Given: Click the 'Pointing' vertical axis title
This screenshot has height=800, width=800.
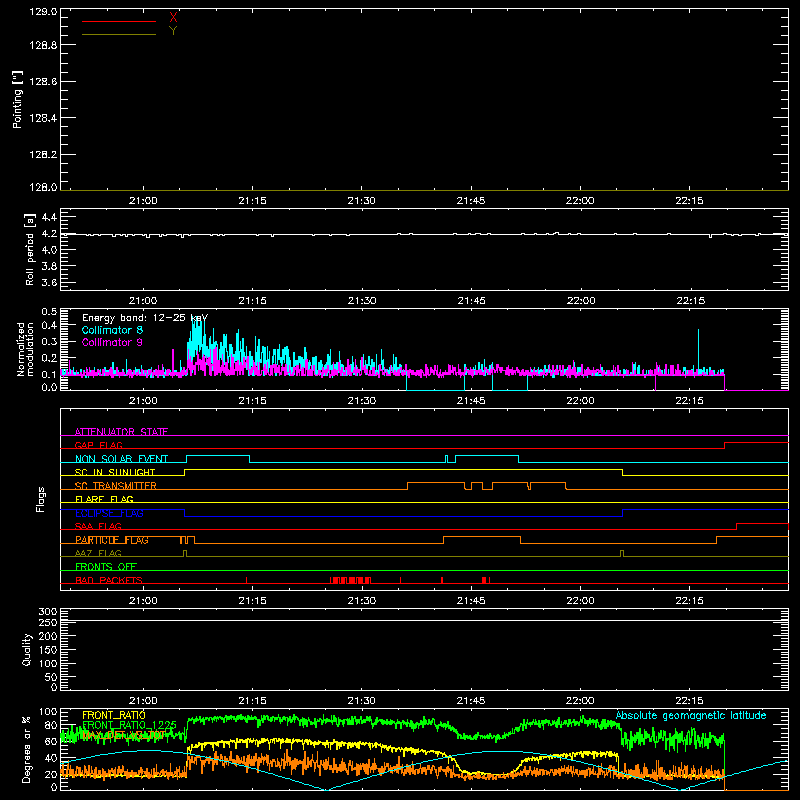Looking at the screenshot, I should (x=18, y=99).
